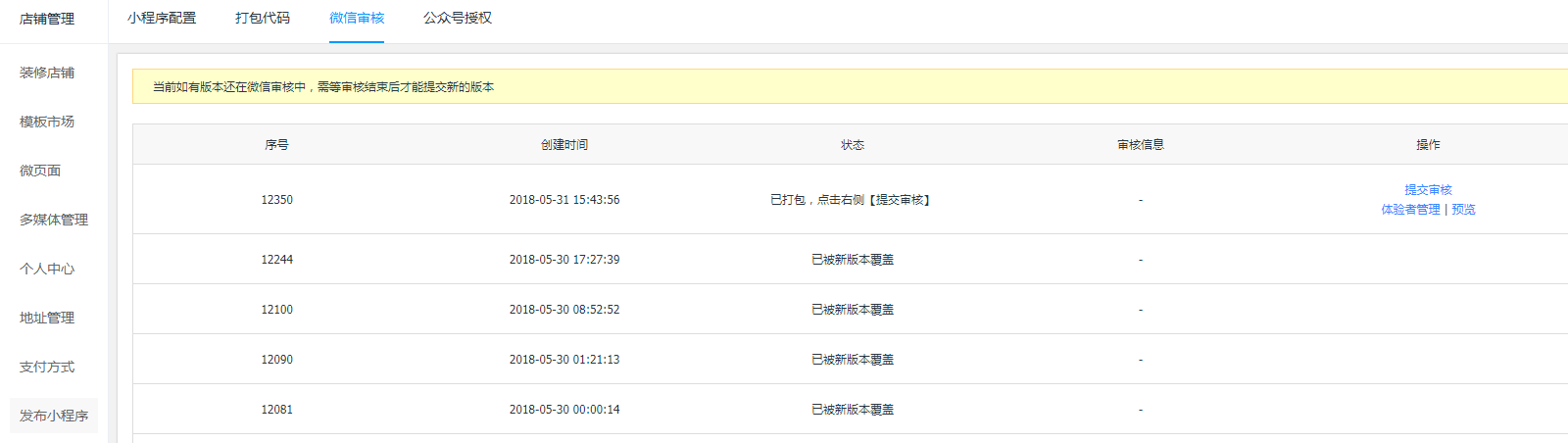Open 体验者管理 link for version 12350
This screenshot has height=443, width=1568.
tap(1410, 210)
